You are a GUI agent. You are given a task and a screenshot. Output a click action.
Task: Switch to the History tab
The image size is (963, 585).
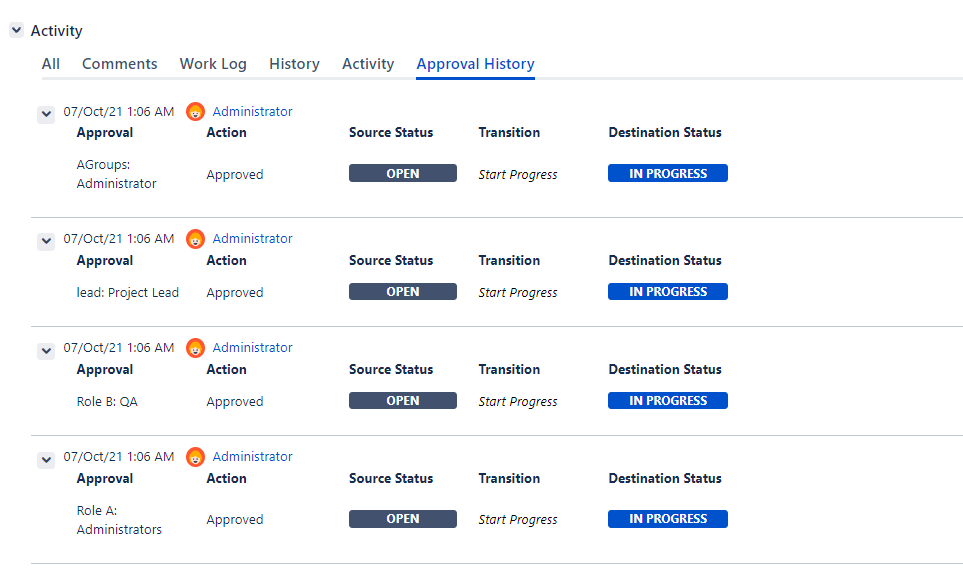click(294, 64)
